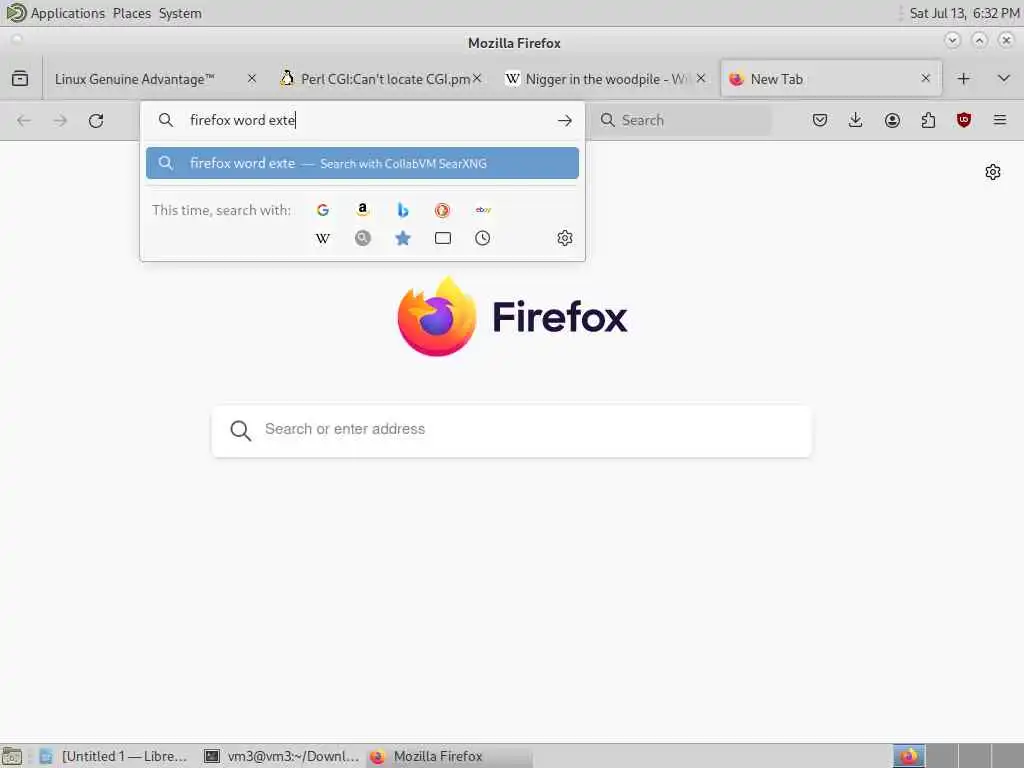Search history via the clock icon
The width and height of the screenshot is (1024, 768).
pos(483,238)
